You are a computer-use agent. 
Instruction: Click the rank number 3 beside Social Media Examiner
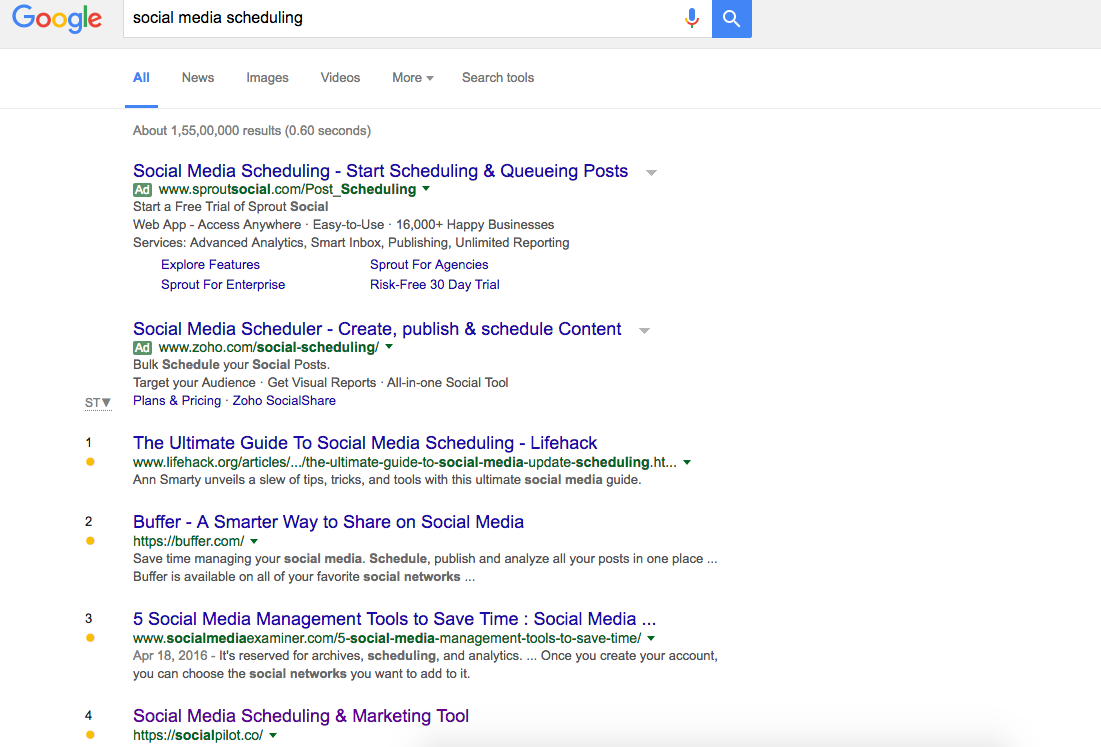tap(88, 619)
